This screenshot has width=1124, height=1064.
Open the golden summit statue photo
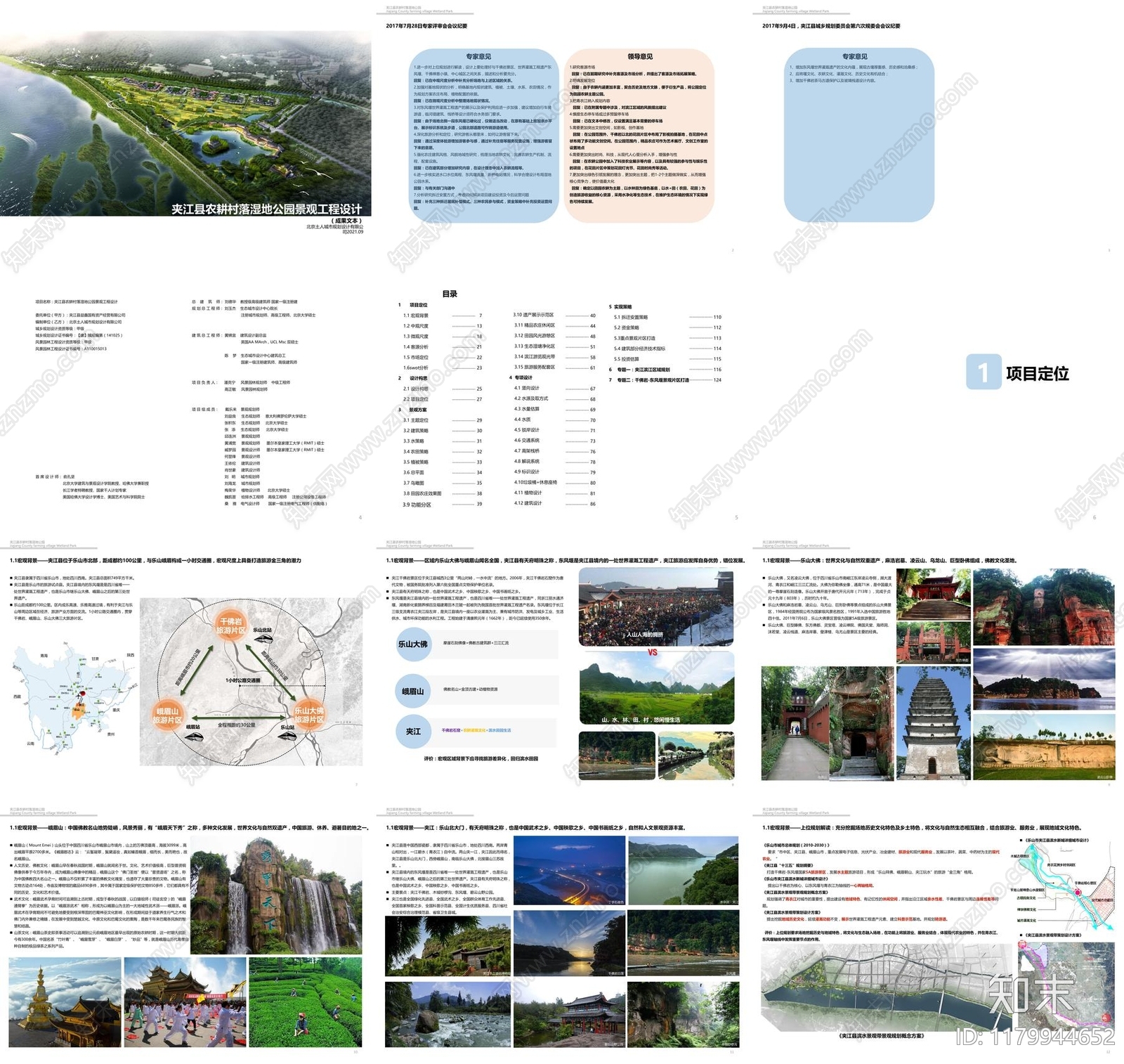click(x=65, y=1003)
